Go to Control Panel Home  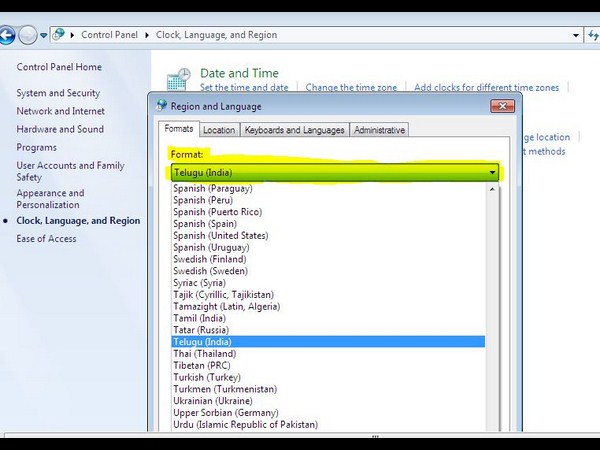59,67
